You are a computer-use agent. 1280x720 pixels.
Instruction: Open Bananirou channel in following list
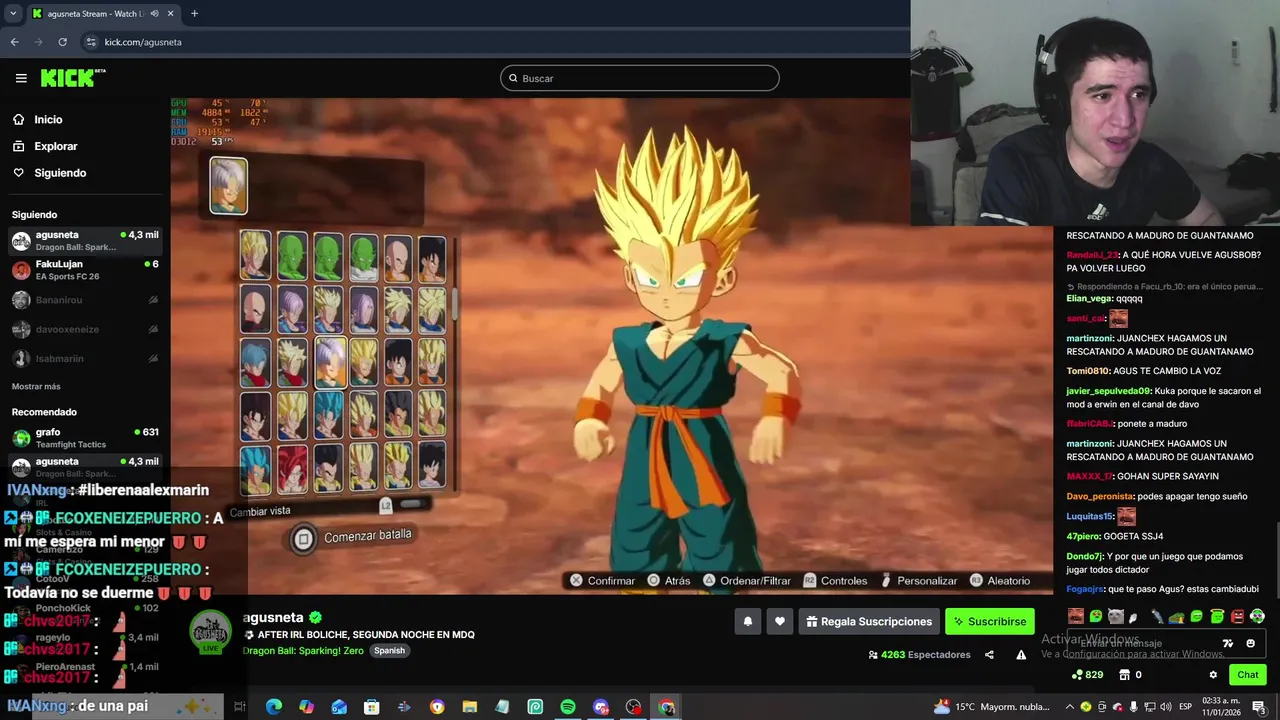(85, 300)
